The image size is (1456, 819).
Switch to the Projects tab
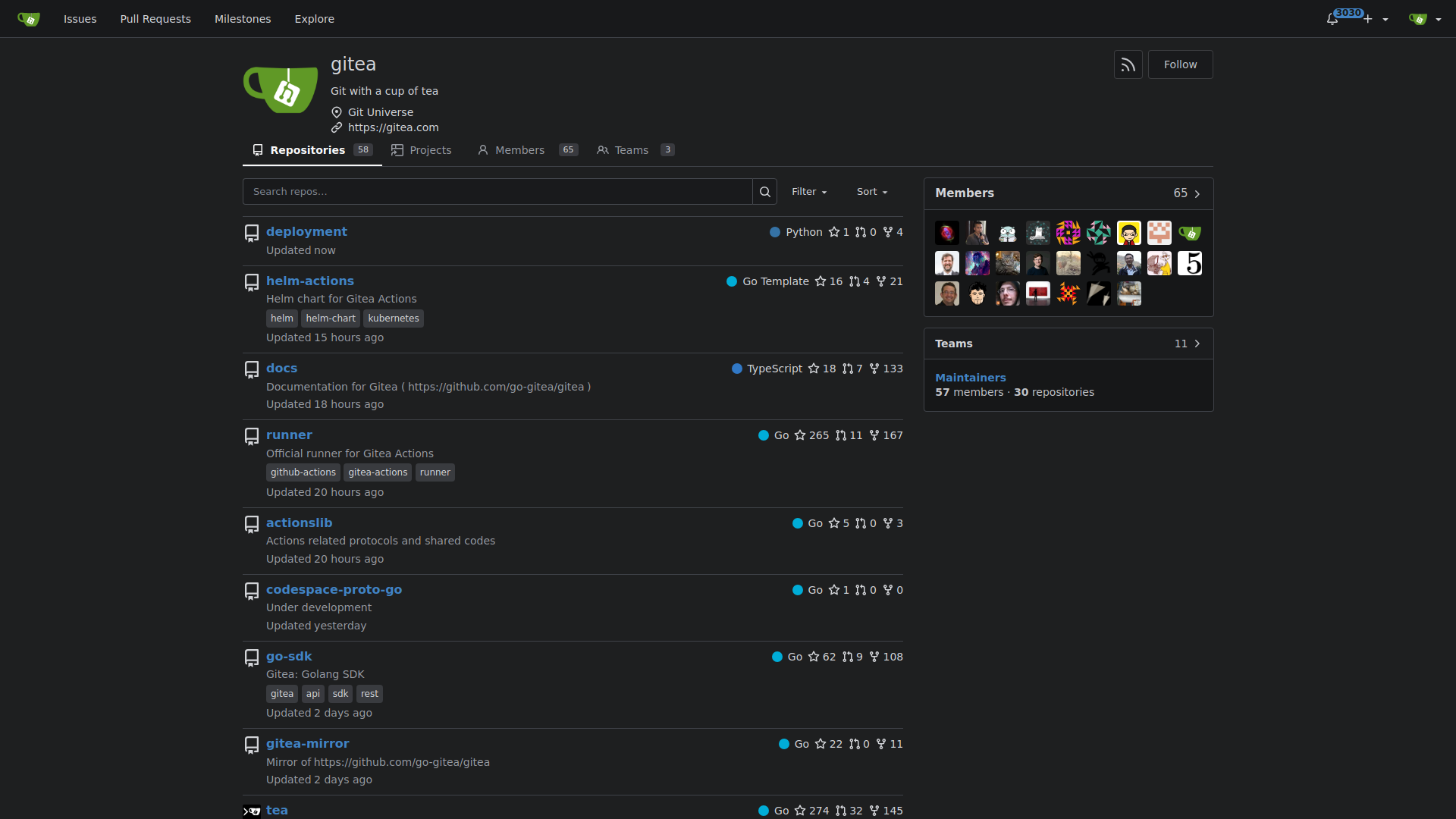pos(421,150)
